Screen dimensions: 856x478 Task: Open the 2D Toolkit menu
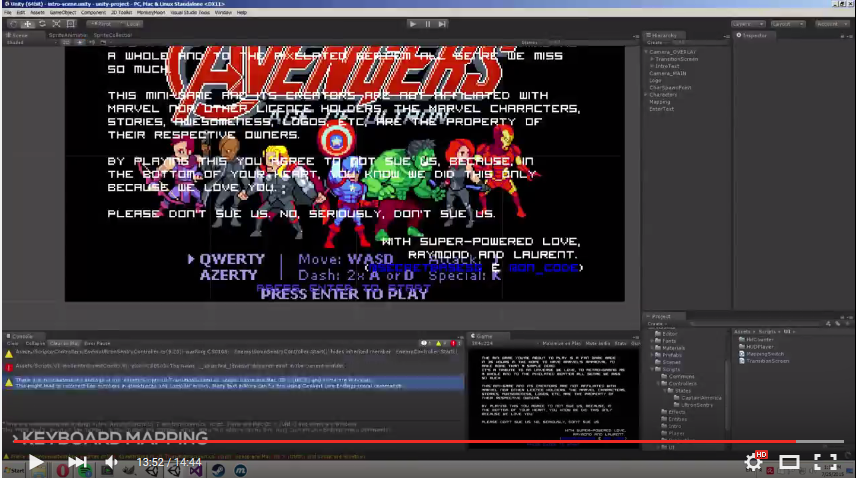pyautogui.click(x=122, y=12)
